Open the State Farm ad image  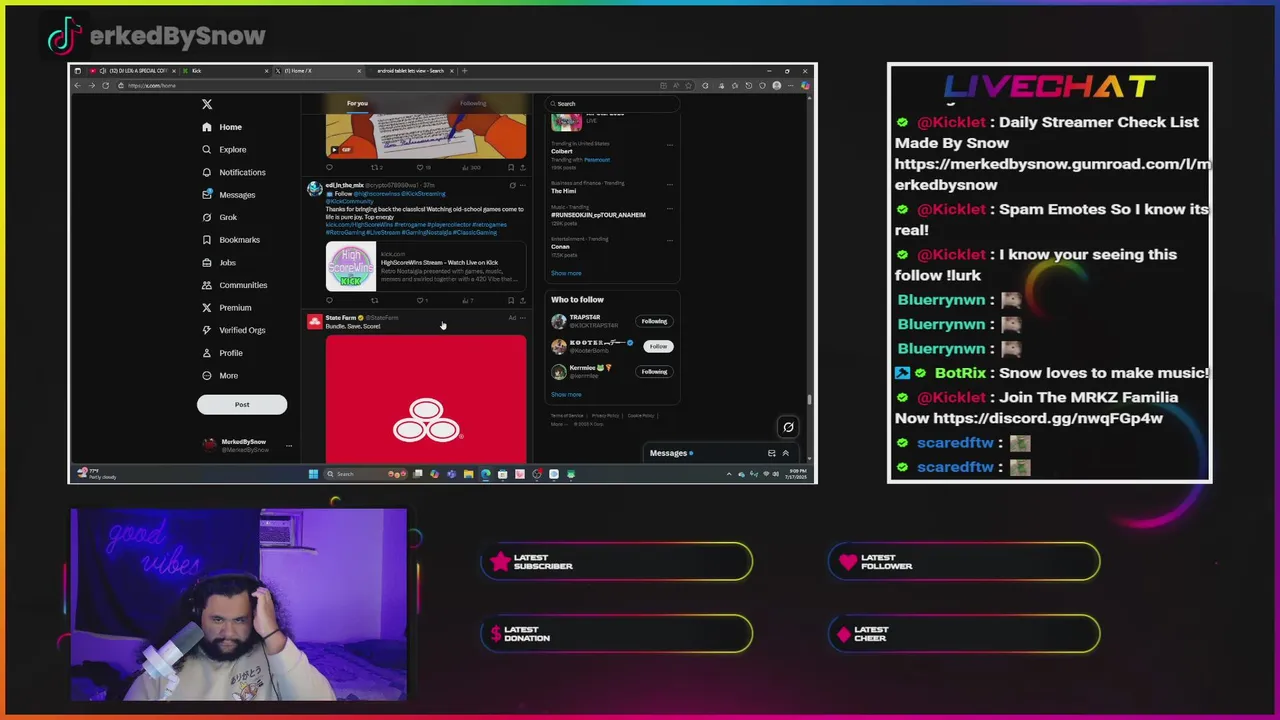pos(425,399)
